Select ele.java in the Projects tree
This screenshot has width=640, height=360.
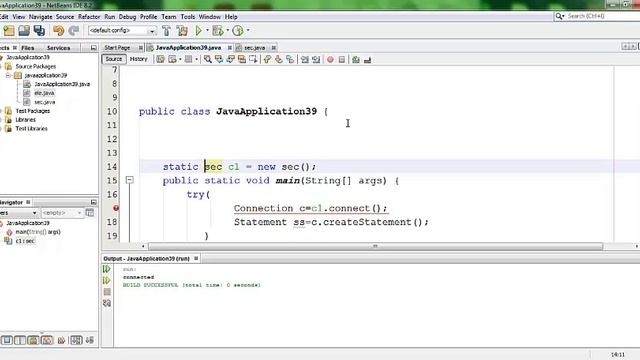point(44,93)
